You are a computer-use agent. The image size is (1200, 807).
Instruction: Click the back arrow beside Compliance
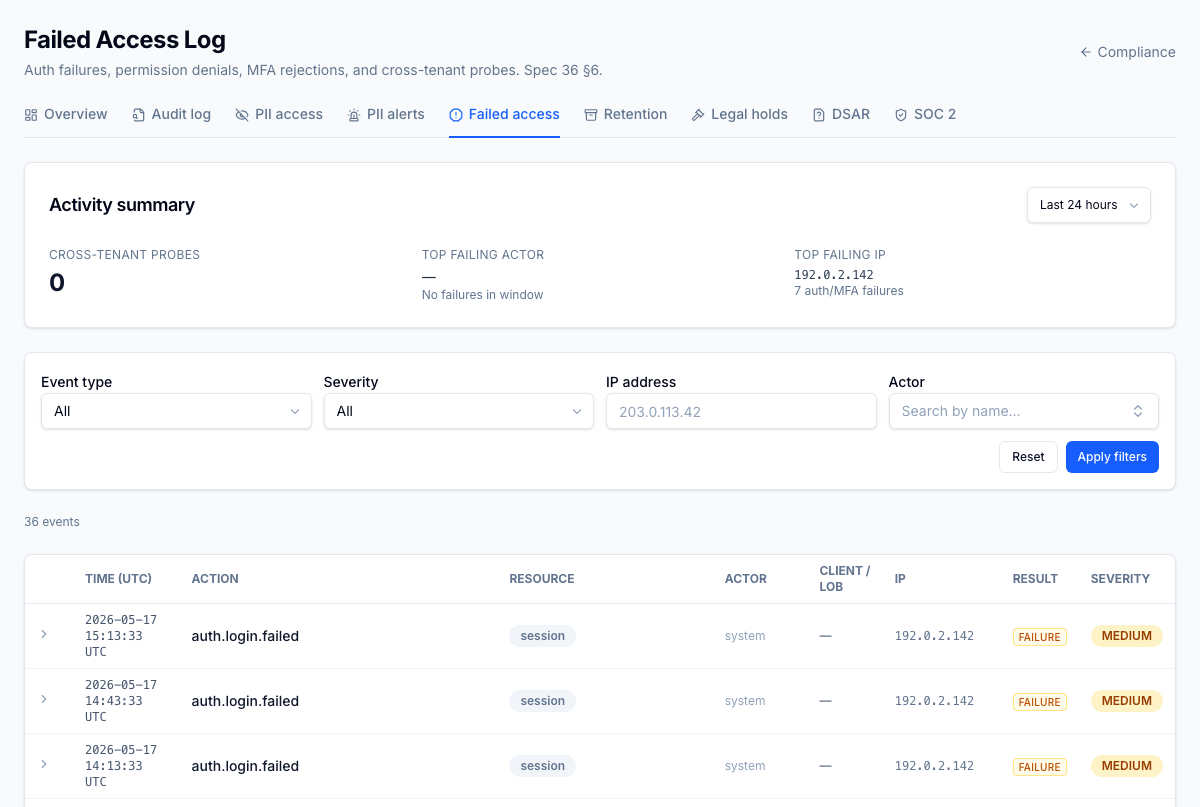[x=1085, y=52]
